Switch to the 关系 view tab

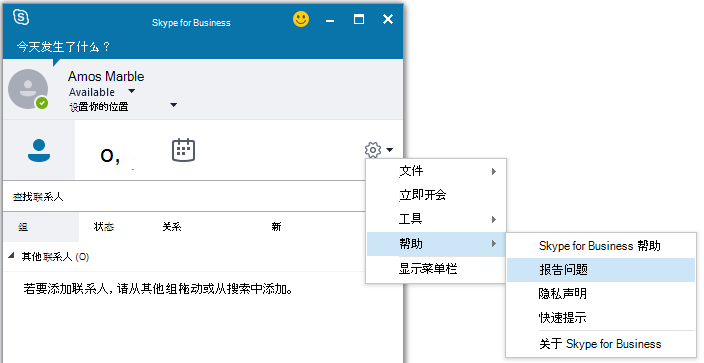pyautogui.click(x=172, y=226)
